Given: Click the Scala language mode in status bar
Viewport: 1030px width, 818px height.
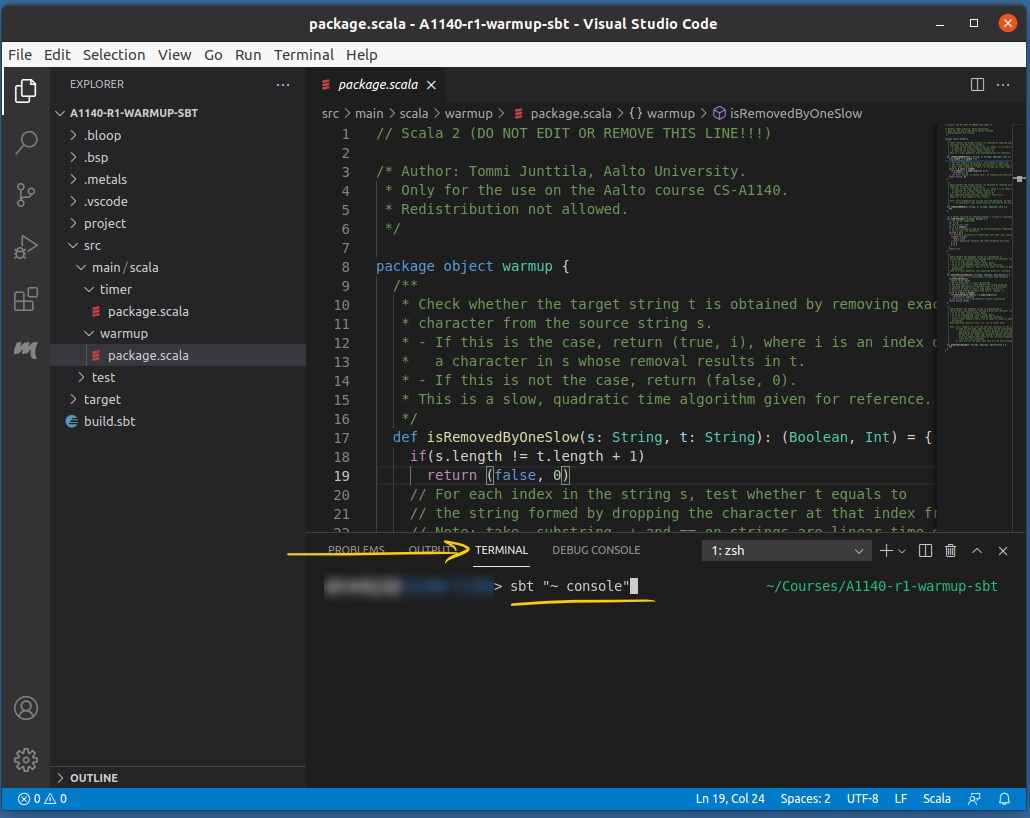Looking at the screenshot, I should coord(936,799).
